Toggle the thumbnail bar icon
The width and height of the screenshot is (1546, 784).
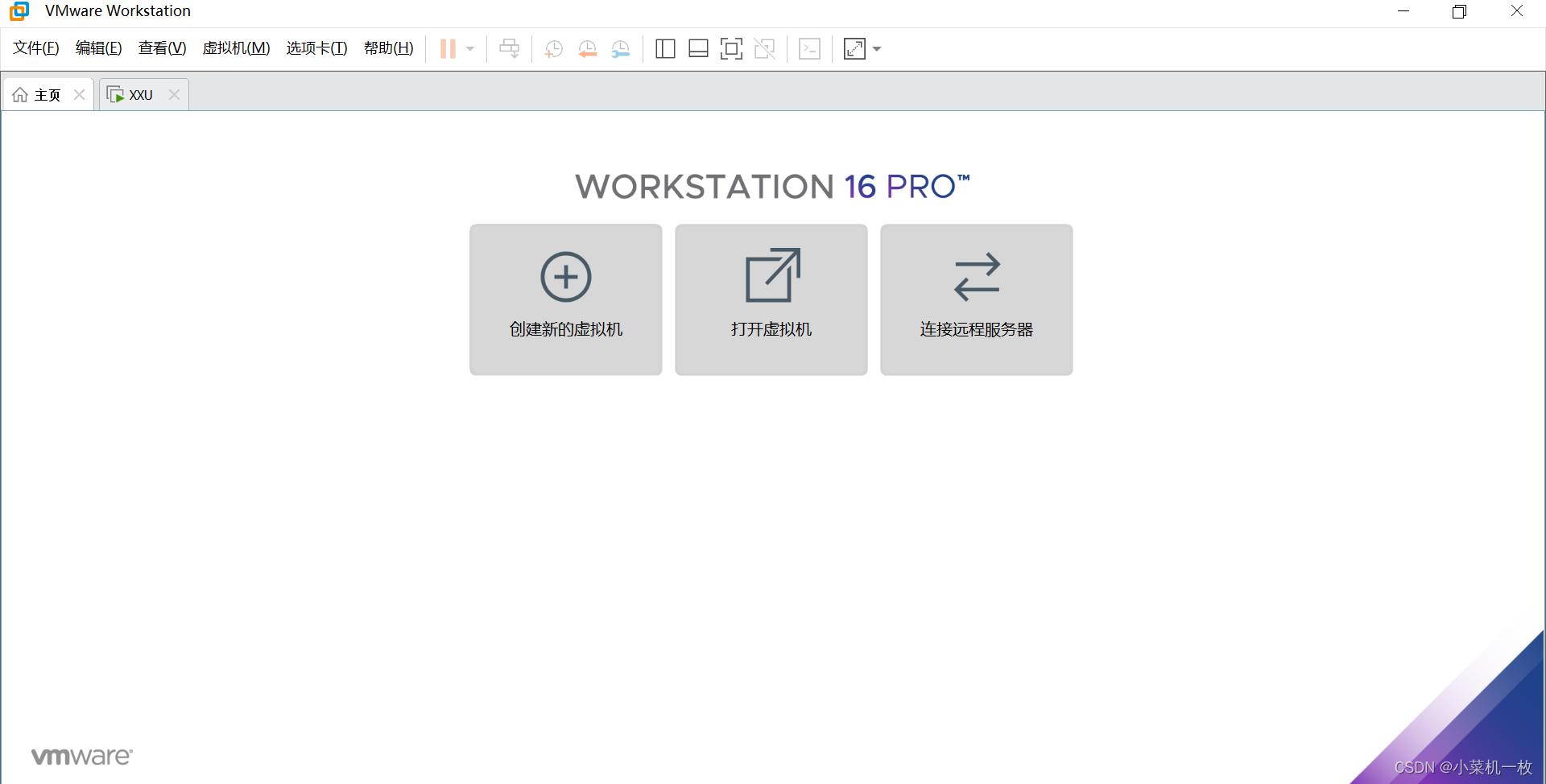pos(698,49)
